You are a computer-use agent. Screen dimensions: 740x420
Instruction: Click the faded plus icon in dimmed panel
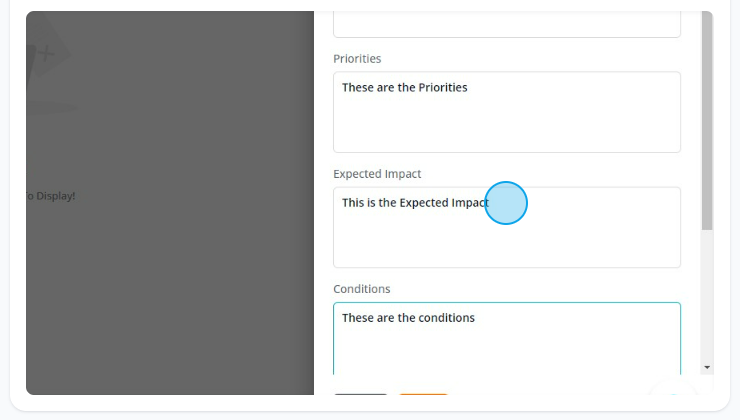pyautogui.click(x=46, y=53)
